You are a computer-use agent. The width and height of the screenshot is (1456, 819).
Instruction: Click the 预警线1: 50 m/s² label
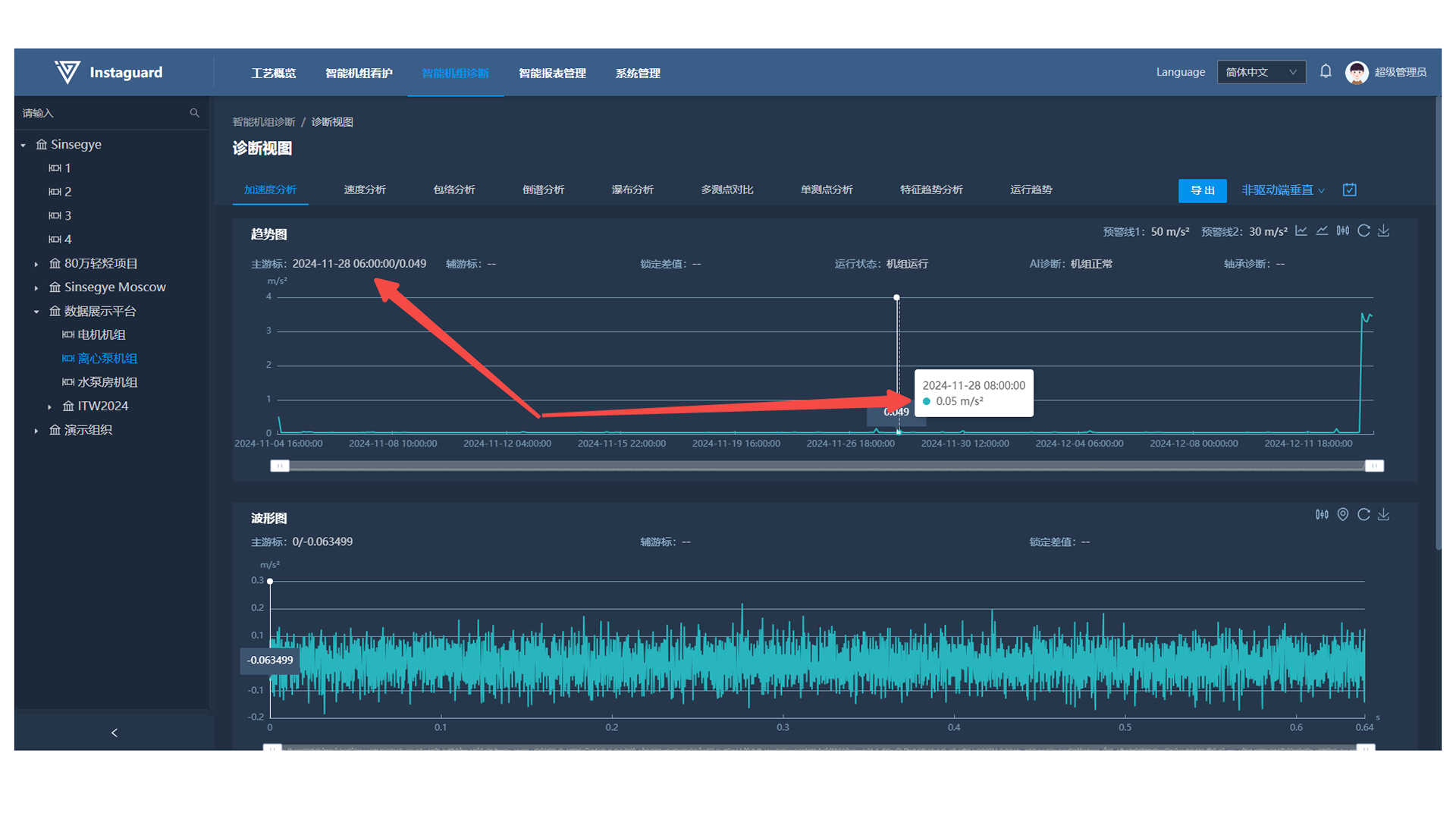[x=1146, y=231]
